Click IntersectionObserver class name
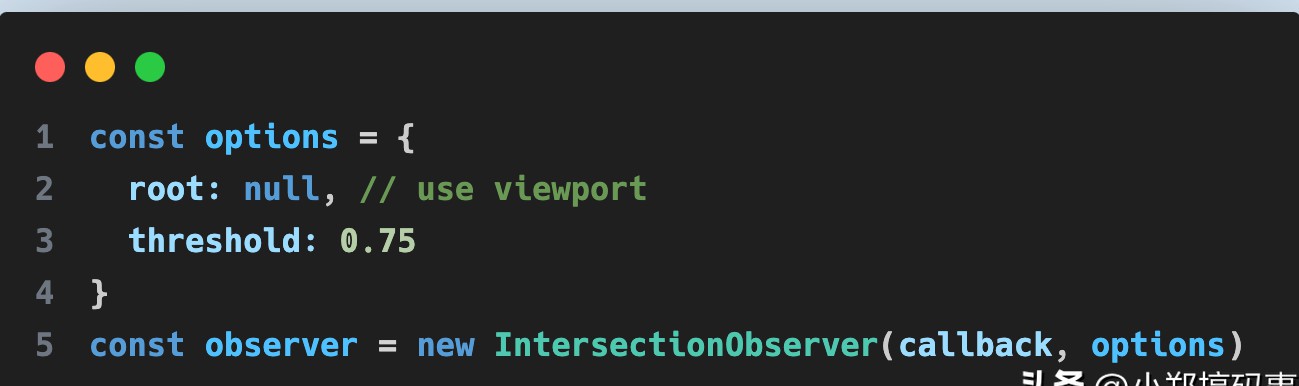This screenshot has width=1299, height=386. 684,345
